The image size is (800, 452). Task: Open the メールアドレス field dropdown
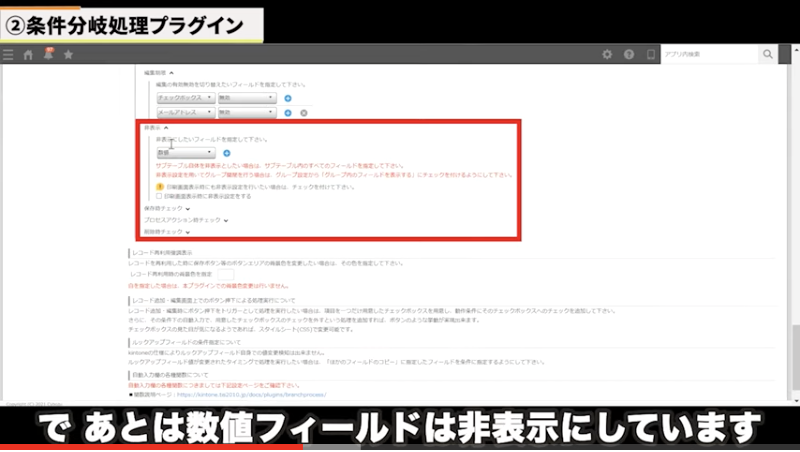point(184,112)
